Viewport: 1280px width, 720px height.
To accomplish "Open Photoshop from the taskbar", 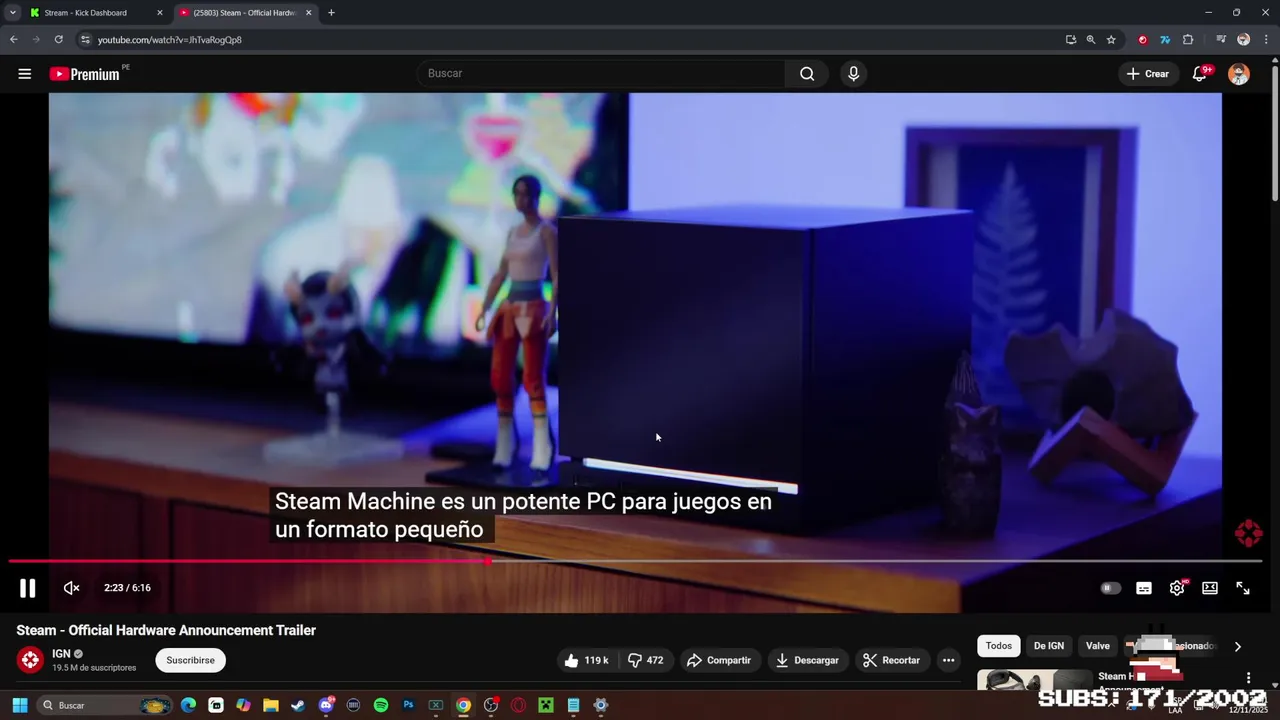I will 408,706.
